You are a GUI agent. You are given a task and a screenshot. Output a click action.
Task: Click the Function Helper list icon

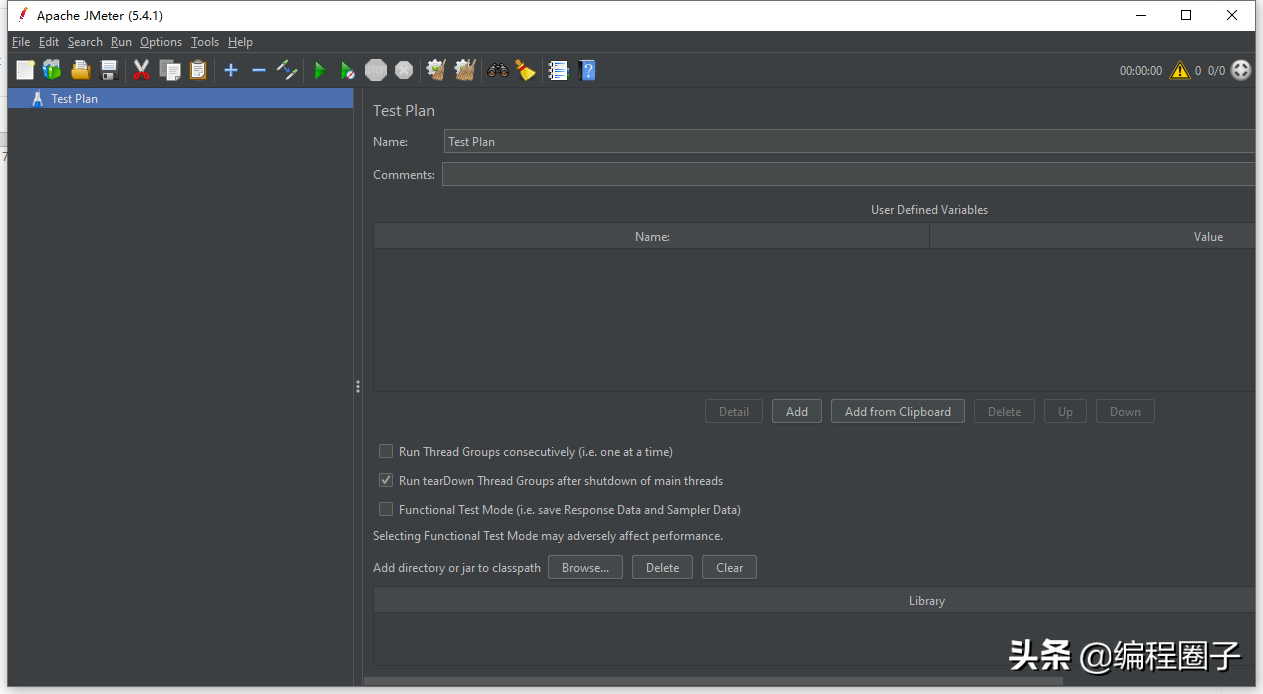coord(558,70)
